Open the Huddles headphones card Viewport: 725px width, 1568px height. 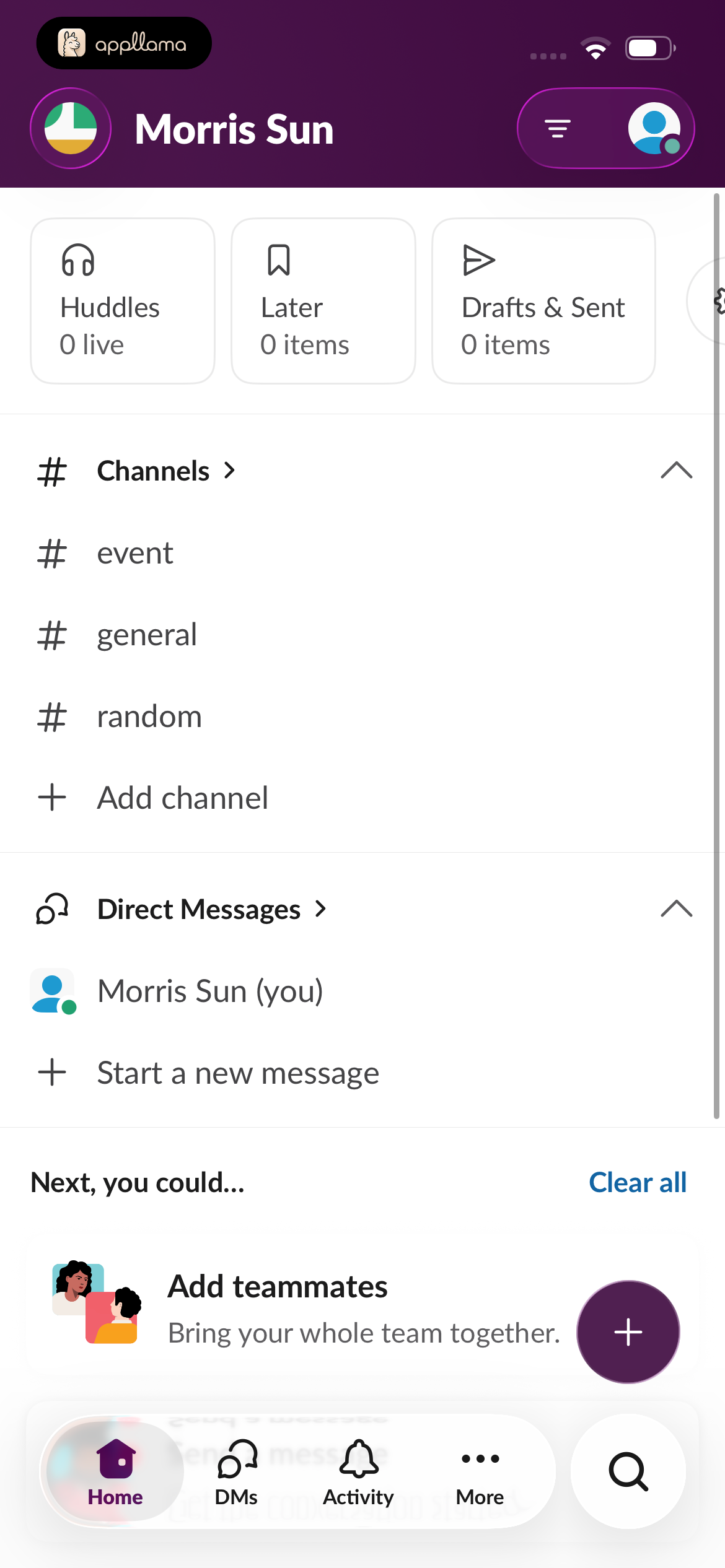tap(123, 301)
